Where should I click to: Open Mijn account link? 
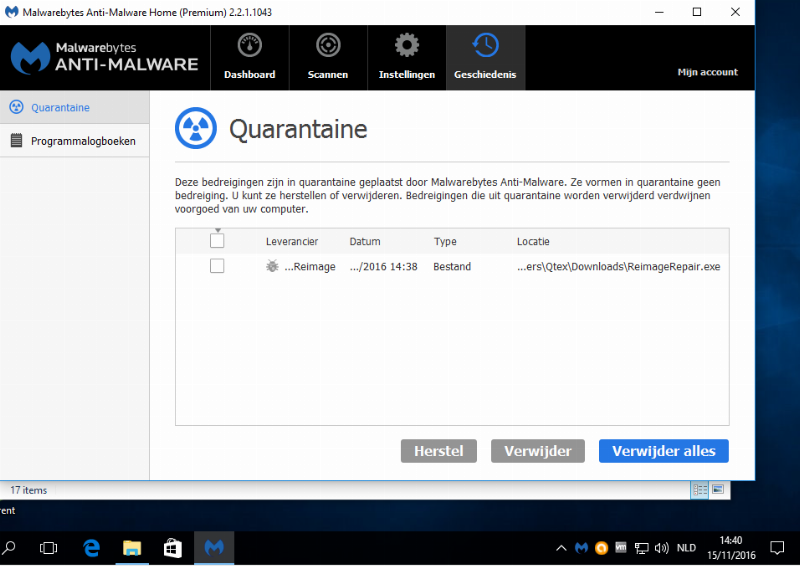(707, 72)
